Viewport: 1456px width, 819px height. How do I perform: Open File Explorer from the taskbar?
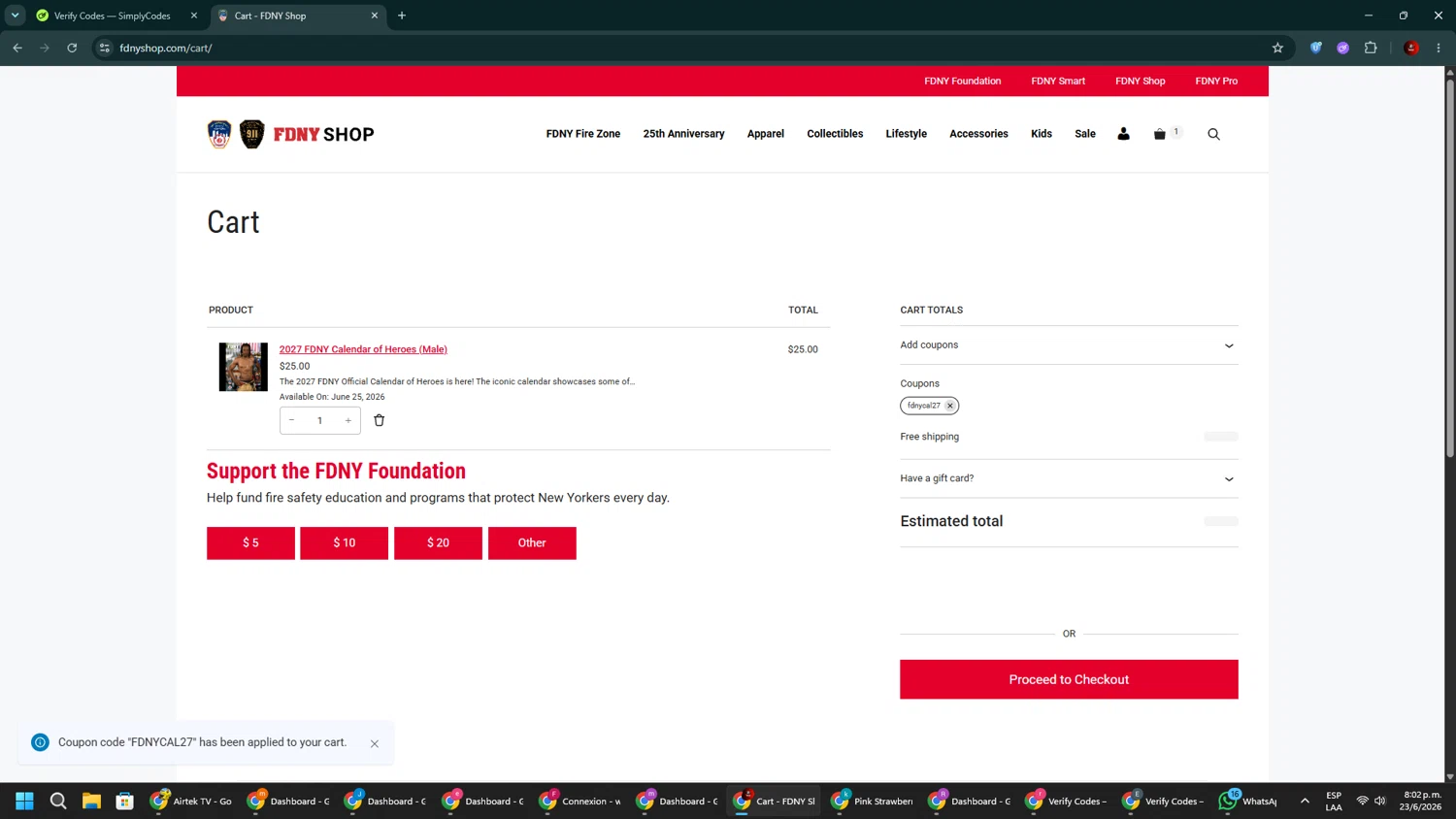click(91, 801)
